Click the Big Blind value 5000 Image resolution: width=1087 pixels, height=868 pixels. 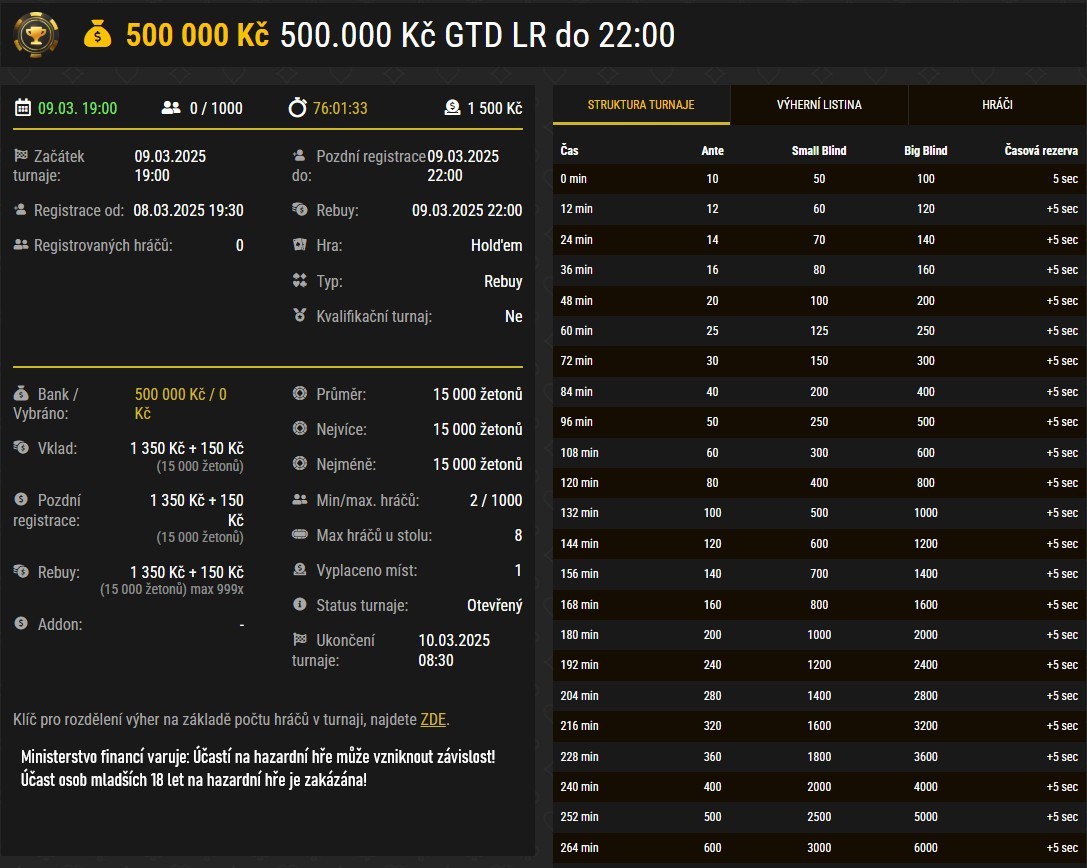[925, 817]
